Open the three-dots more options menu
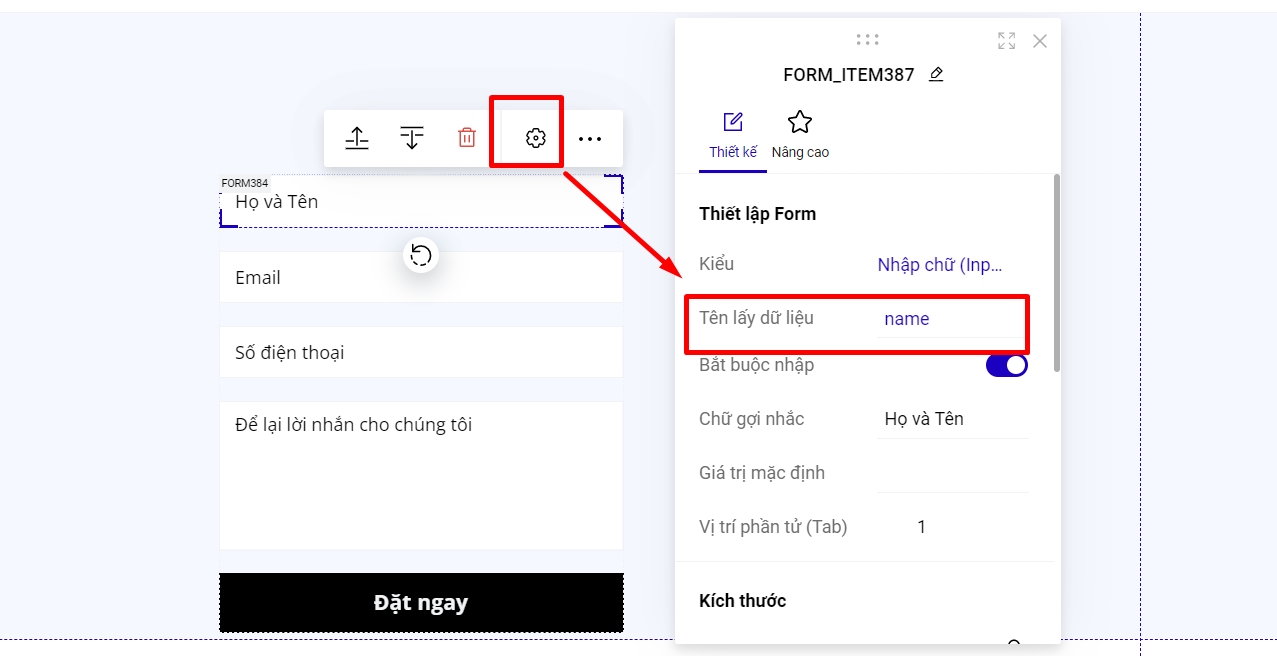Image resolution: width=1277 pixels, height=656 pixels. tap(590, 138)
